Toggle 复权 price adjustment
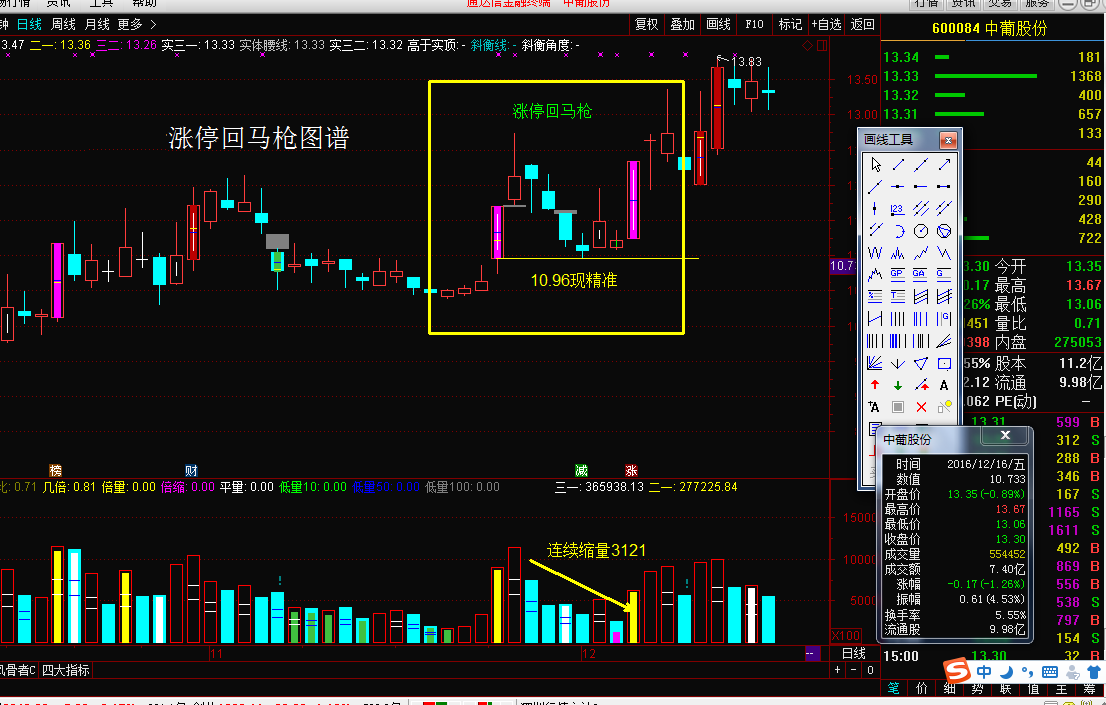The image size is (1106, 705). pyautogui.click(x=647, y=24)
